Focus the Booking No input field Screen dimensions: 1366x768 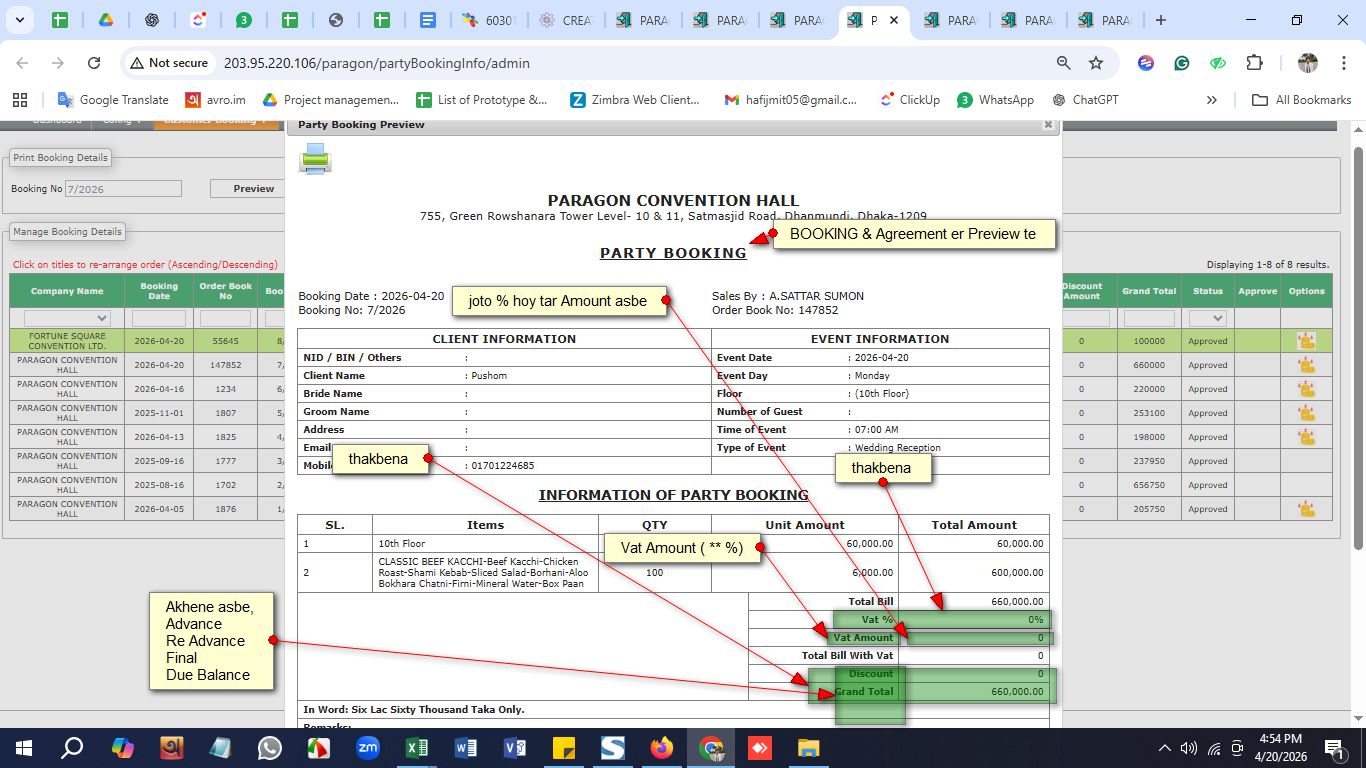point(123,188)
